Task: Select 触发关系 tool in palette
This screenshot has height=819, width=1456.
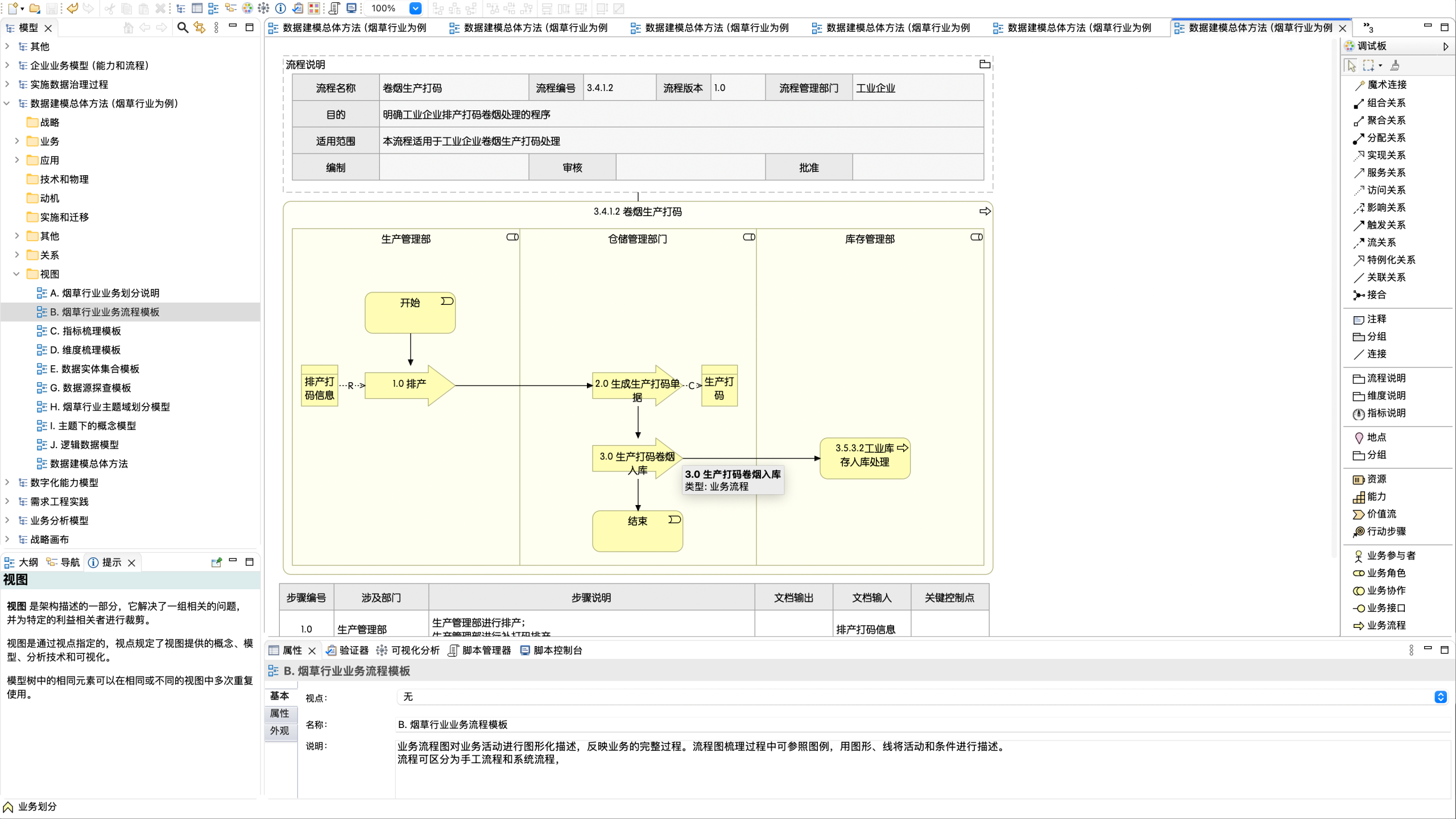Action: 1379,225
